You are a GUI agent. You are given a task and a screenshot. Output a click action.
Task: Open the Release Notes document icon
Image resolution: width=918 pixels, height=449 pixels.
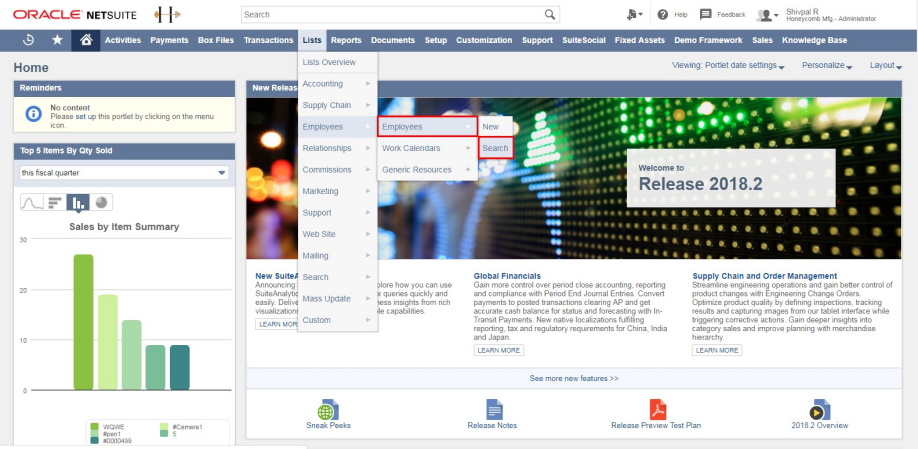494,410
